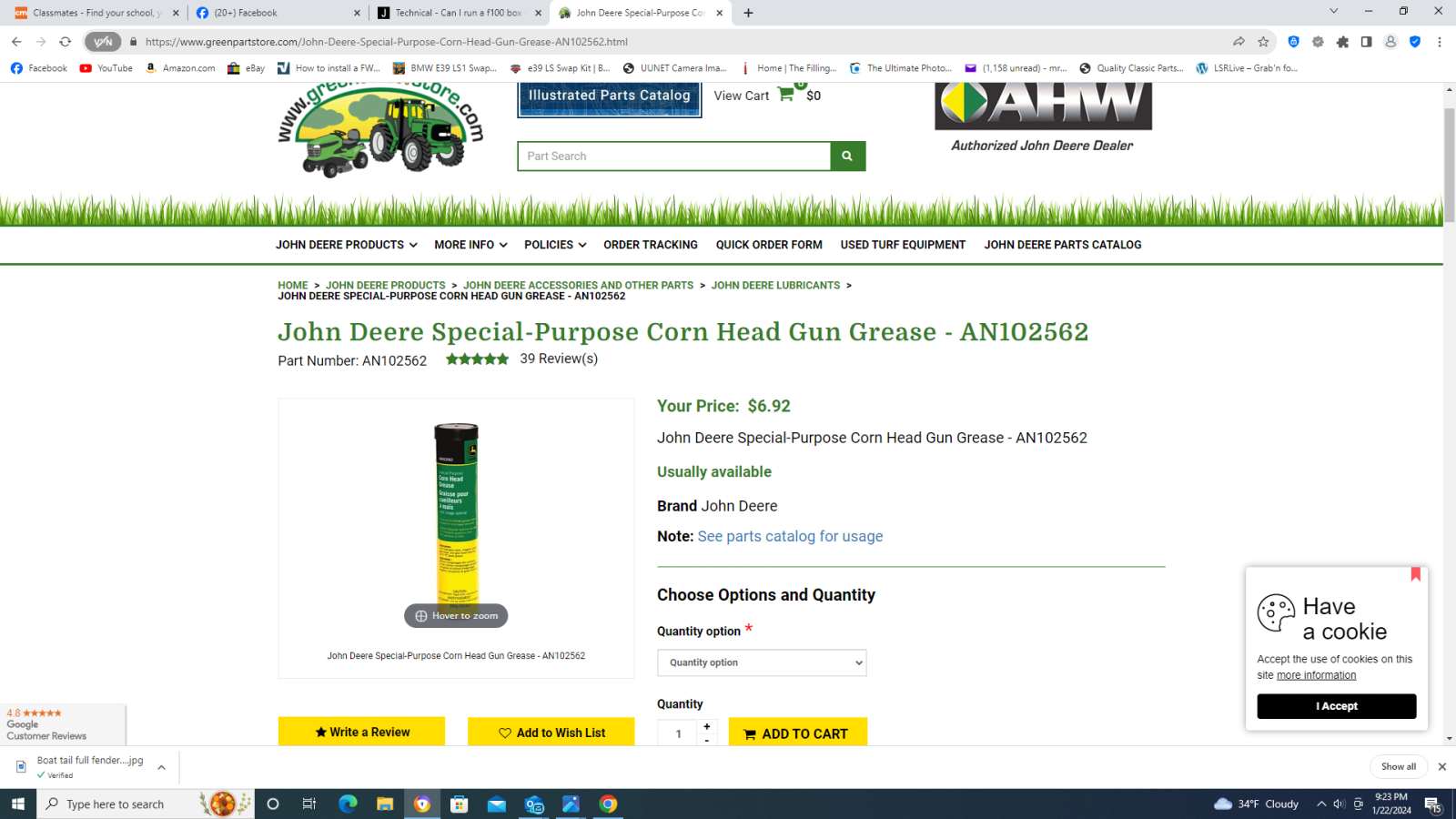
Task: Open Google Customer Reviews badge
Action: click(62, 724)
